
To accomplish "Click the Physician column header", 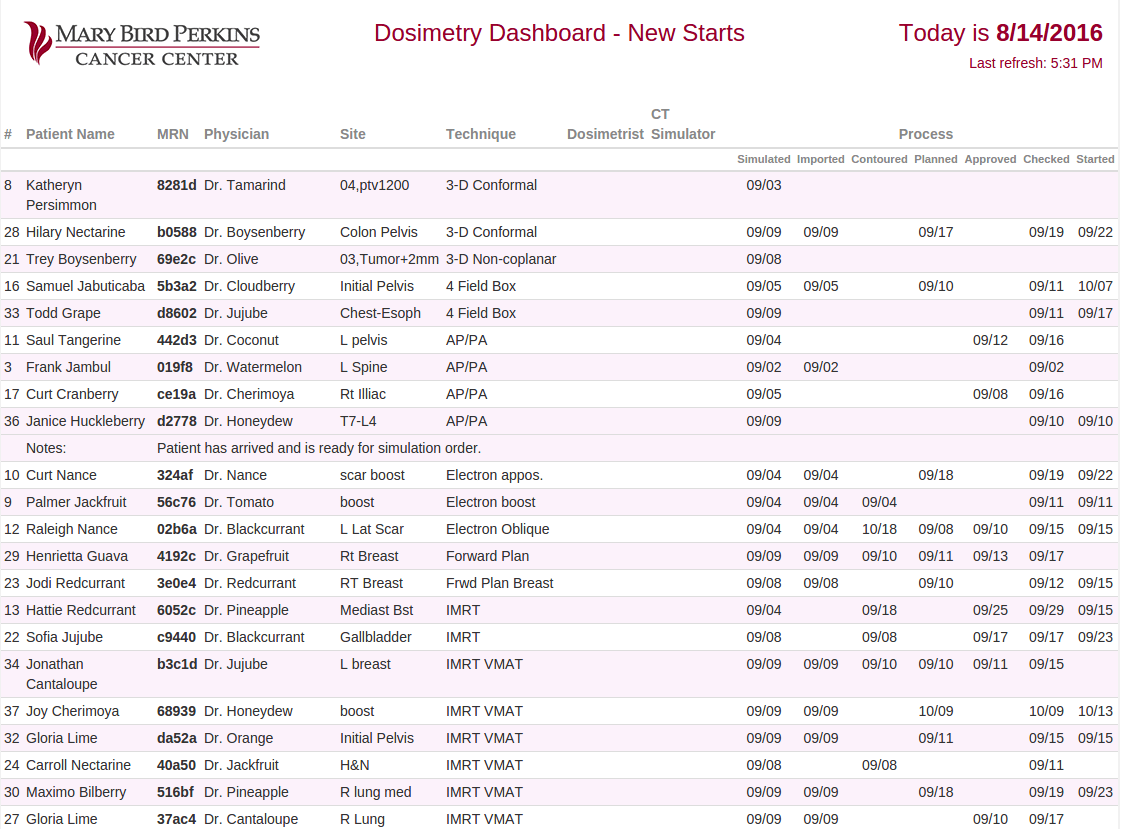I will pyautogui.click(x=236, y=134).
